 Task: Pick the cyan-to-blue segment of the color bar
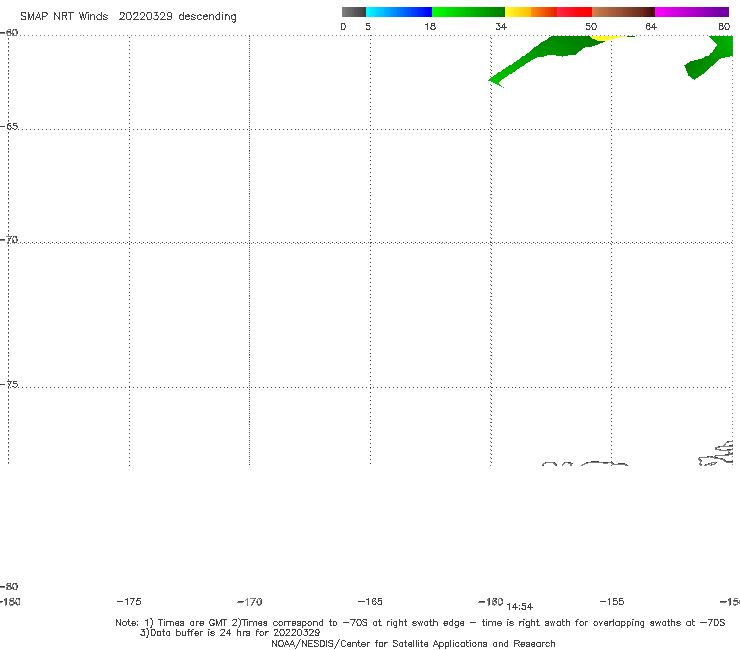[x=399, y=12]
